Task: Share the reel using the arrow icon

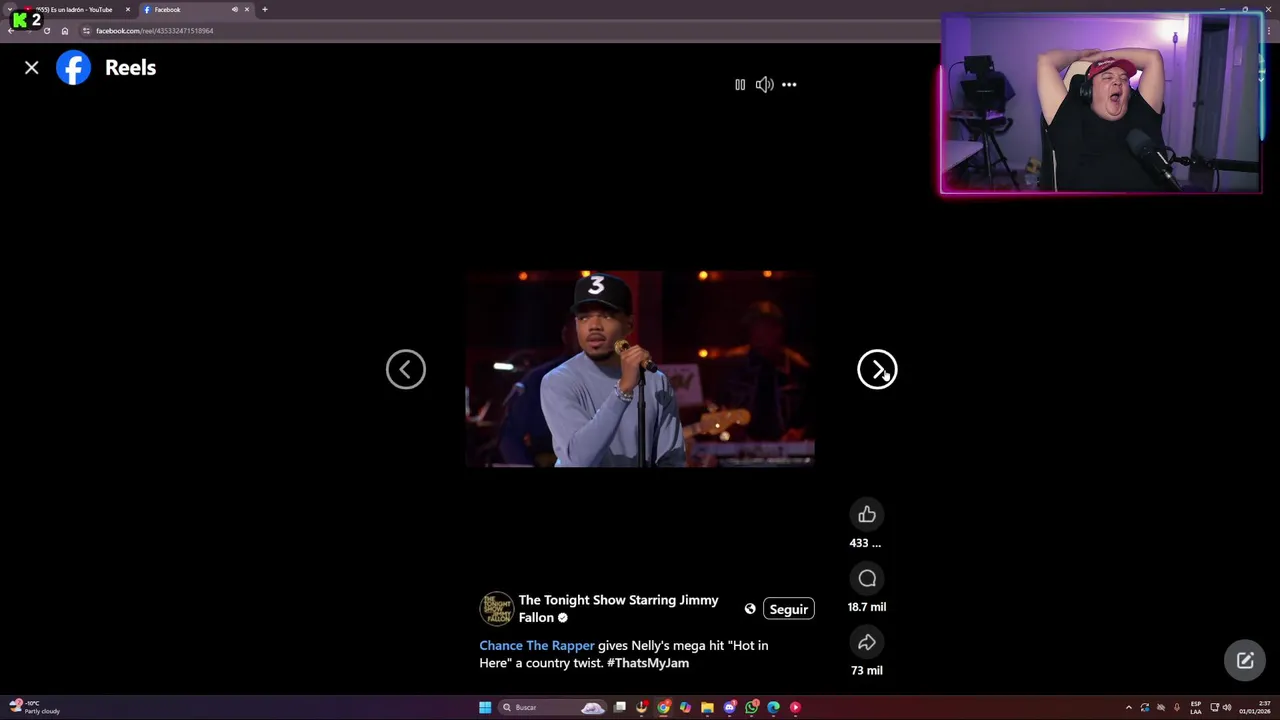Action: click(867, 642)
